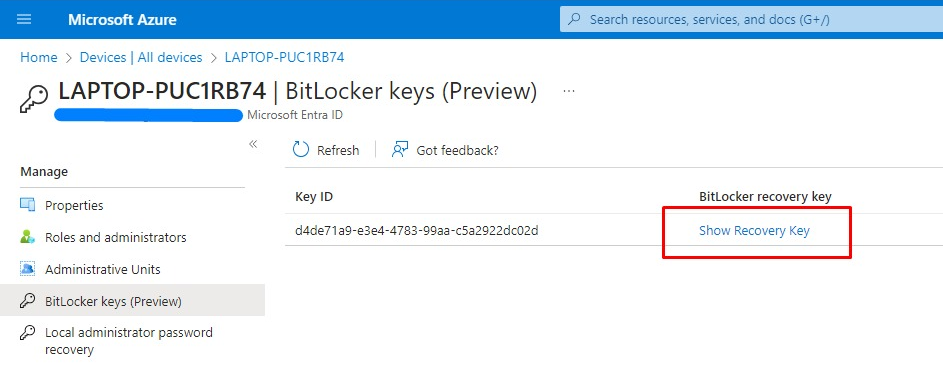Click the Got feedback person icon
This screenshot has height=372, width=943.
400,150
